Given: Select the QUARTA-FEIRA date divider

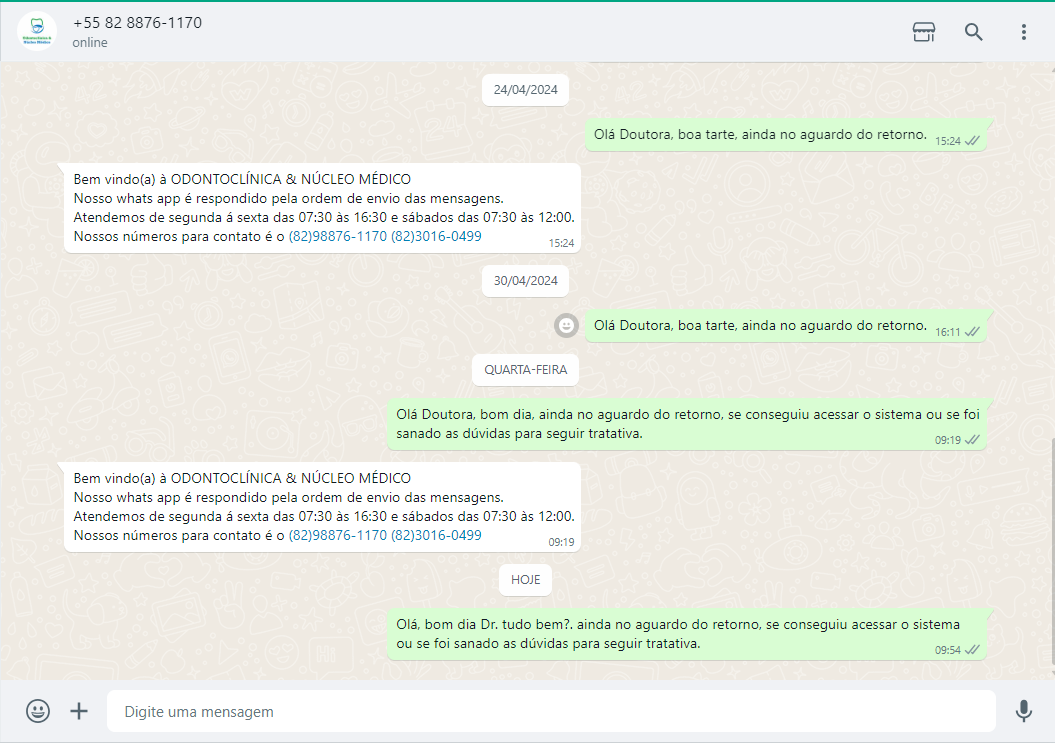Looking at the screenshot, I should coord(525,369).
